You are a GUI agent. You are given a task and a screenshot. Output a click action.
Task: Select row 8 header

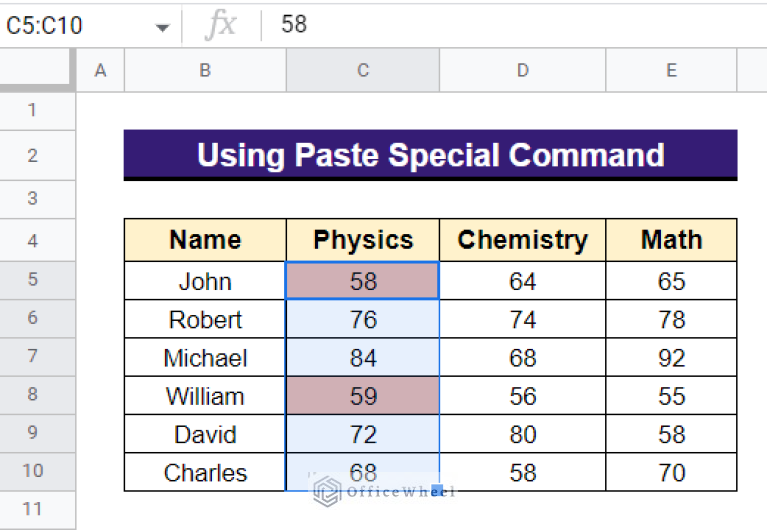pos(37,395)
